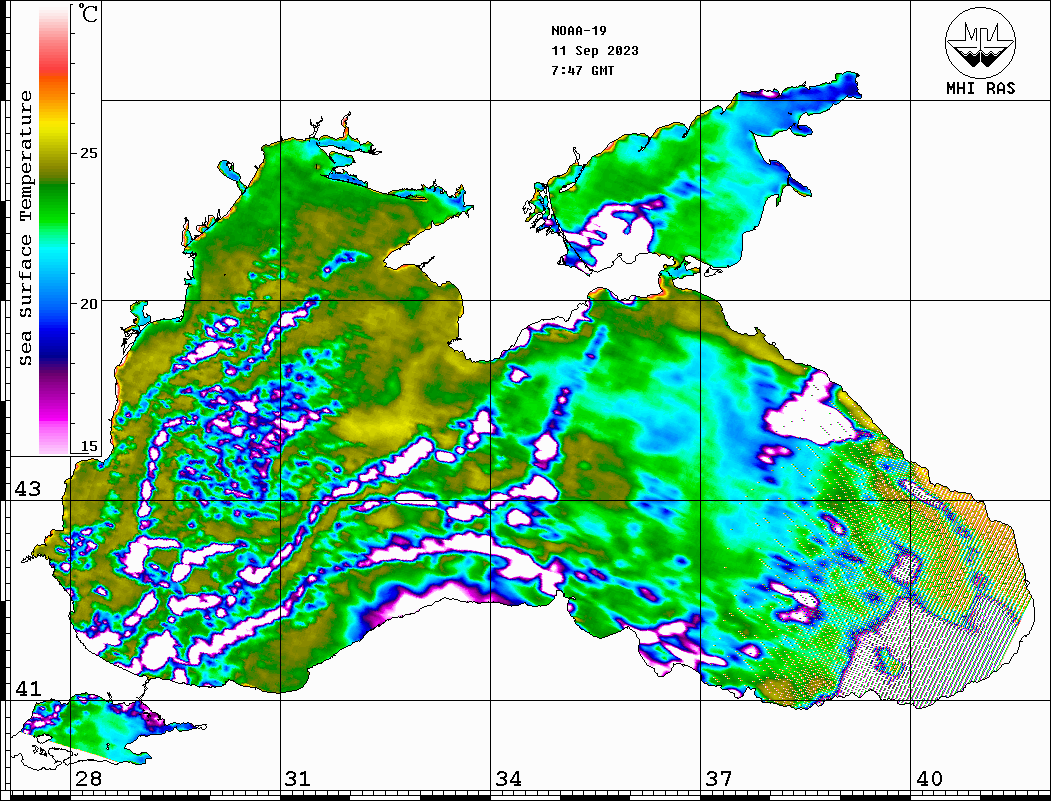Image resolution: width=1051 pixels, height=801 pixels.
Task: Click the longitude 37 axis label
Action: [x=718, y=779]
